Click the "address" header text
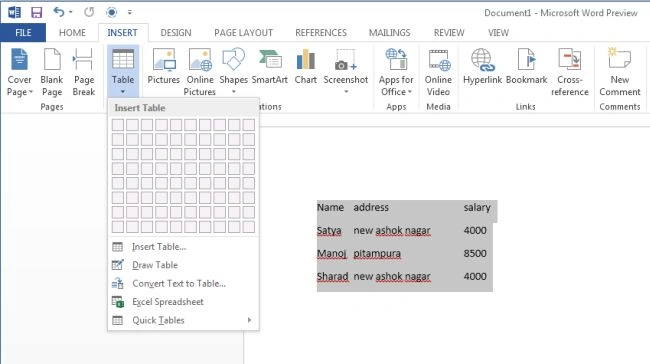Screen dimensions: 650x364 (371, 207)
